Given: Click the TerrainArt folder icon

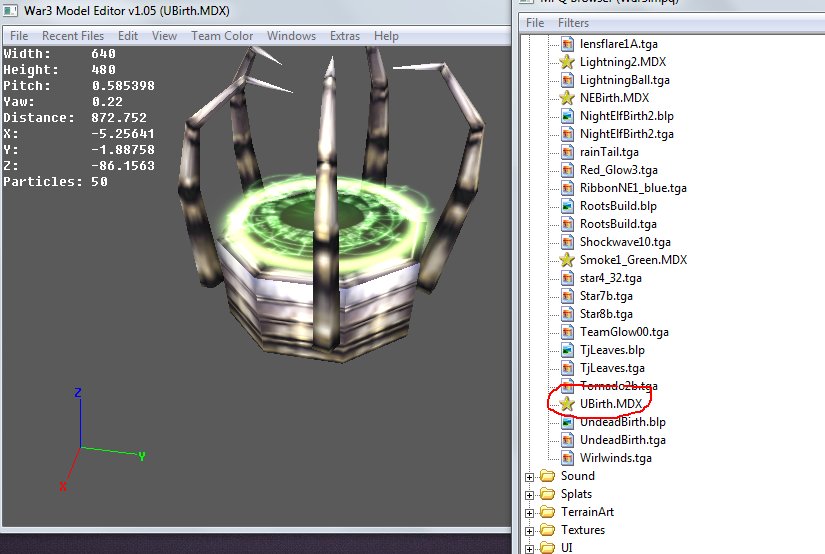Looking at the screenshot, I should [x=548, y=512].
